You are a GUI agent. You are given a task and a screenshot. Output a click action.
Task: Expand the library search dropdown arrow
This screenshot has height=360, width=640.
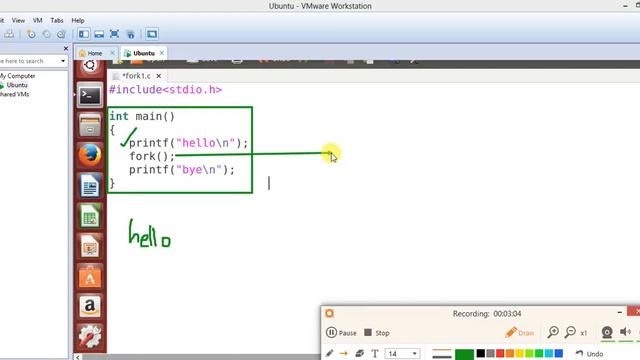coord(63,61)
